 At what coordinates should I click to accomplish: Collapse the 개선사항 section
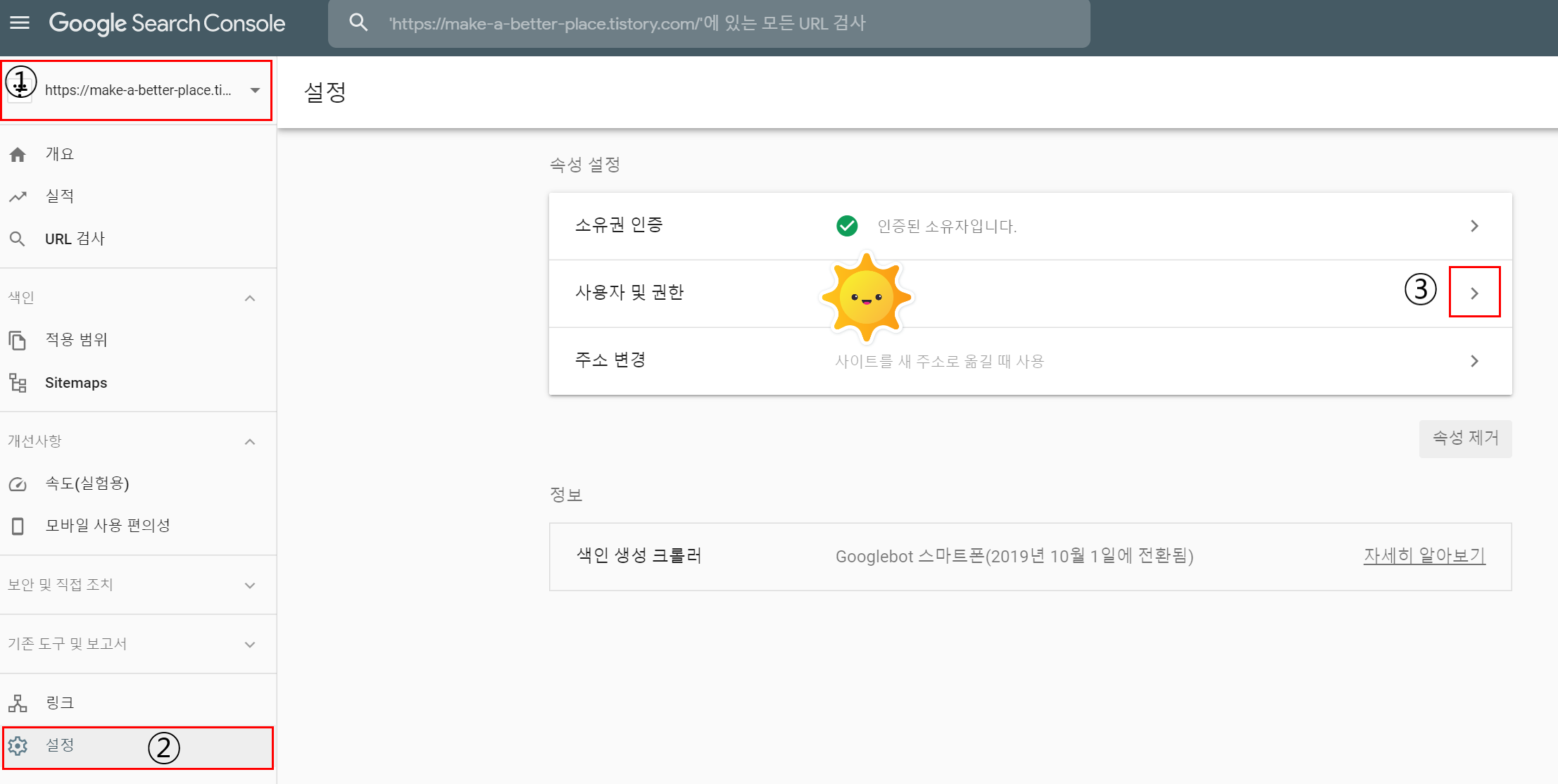250,442
